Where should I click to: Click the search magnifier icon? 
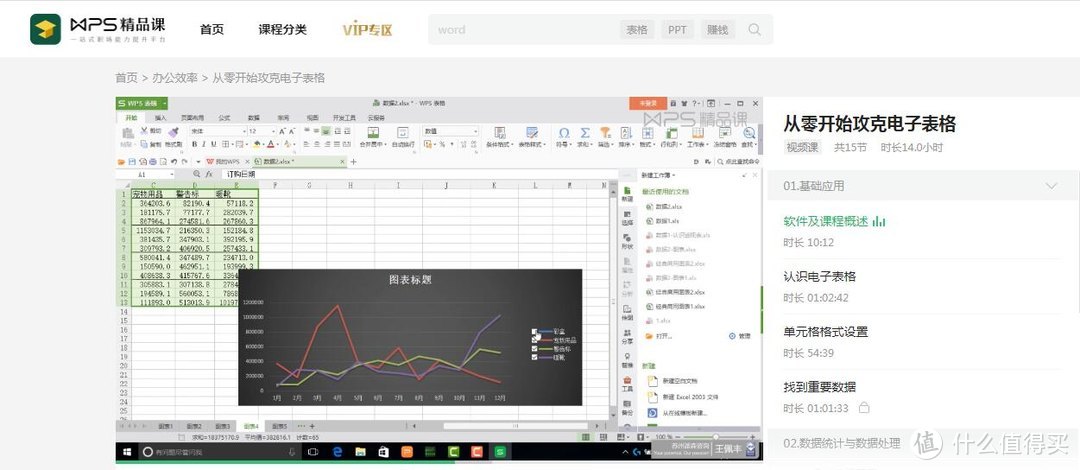coord(755,30)
